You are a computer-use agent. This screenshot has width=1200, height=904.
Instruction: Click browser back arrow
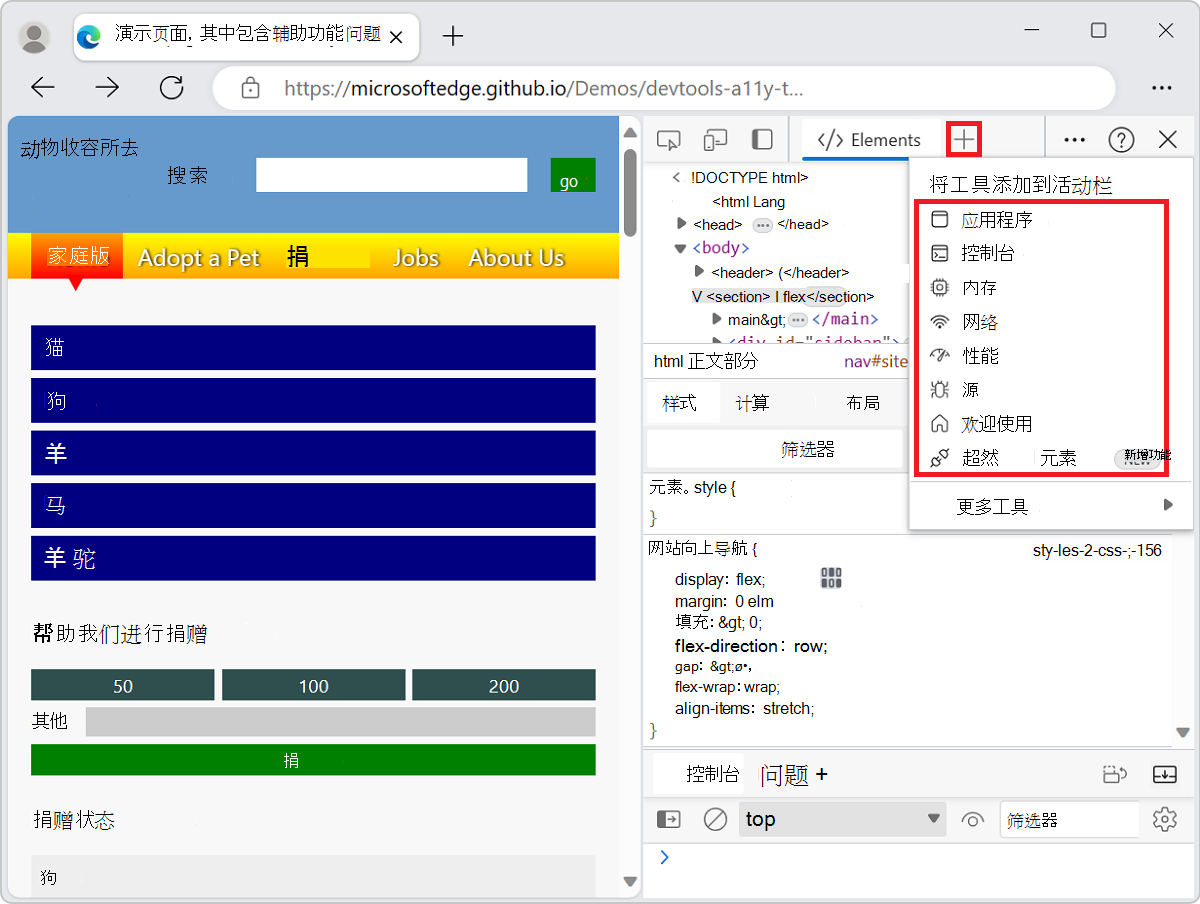click(42, 87)
